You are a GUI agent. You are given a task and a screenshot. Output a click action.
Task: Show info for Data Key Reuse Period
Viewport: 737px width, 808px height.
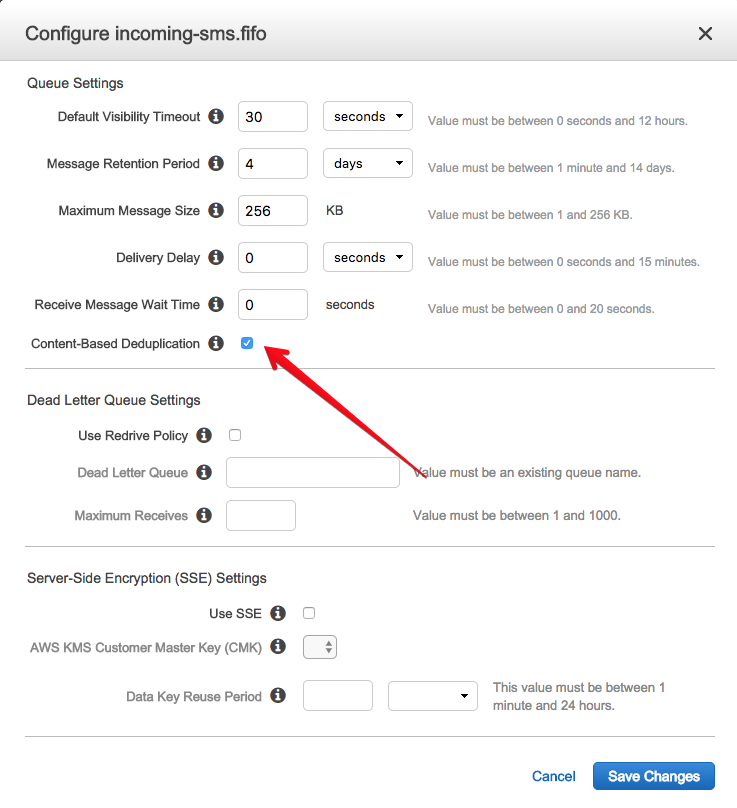click(278, 696)
